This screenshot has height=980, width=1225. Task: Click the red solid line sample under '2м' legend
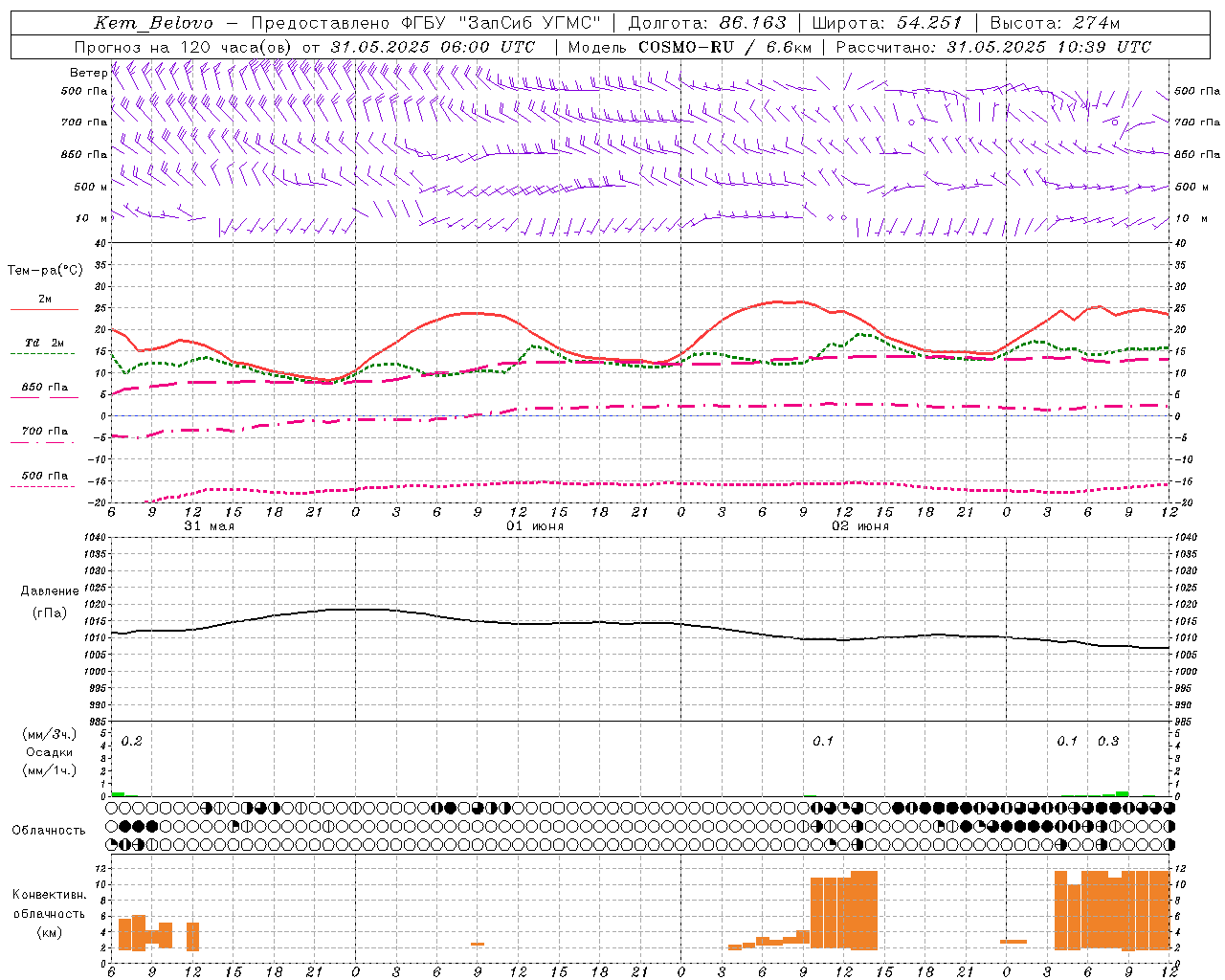click(x=44, y=310)
